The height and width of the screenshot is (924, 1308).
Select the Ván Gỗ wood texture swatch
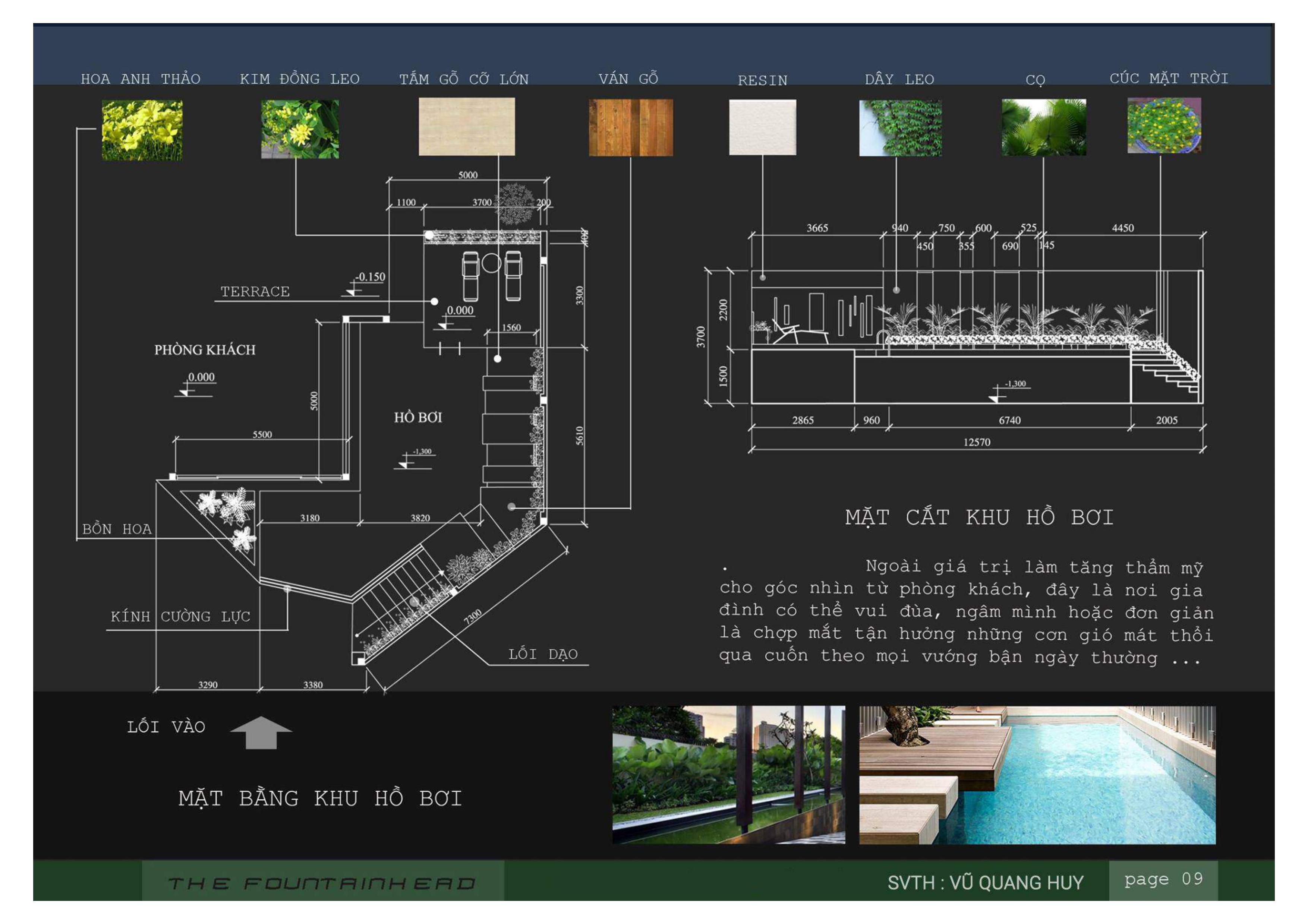pos(631,127)
